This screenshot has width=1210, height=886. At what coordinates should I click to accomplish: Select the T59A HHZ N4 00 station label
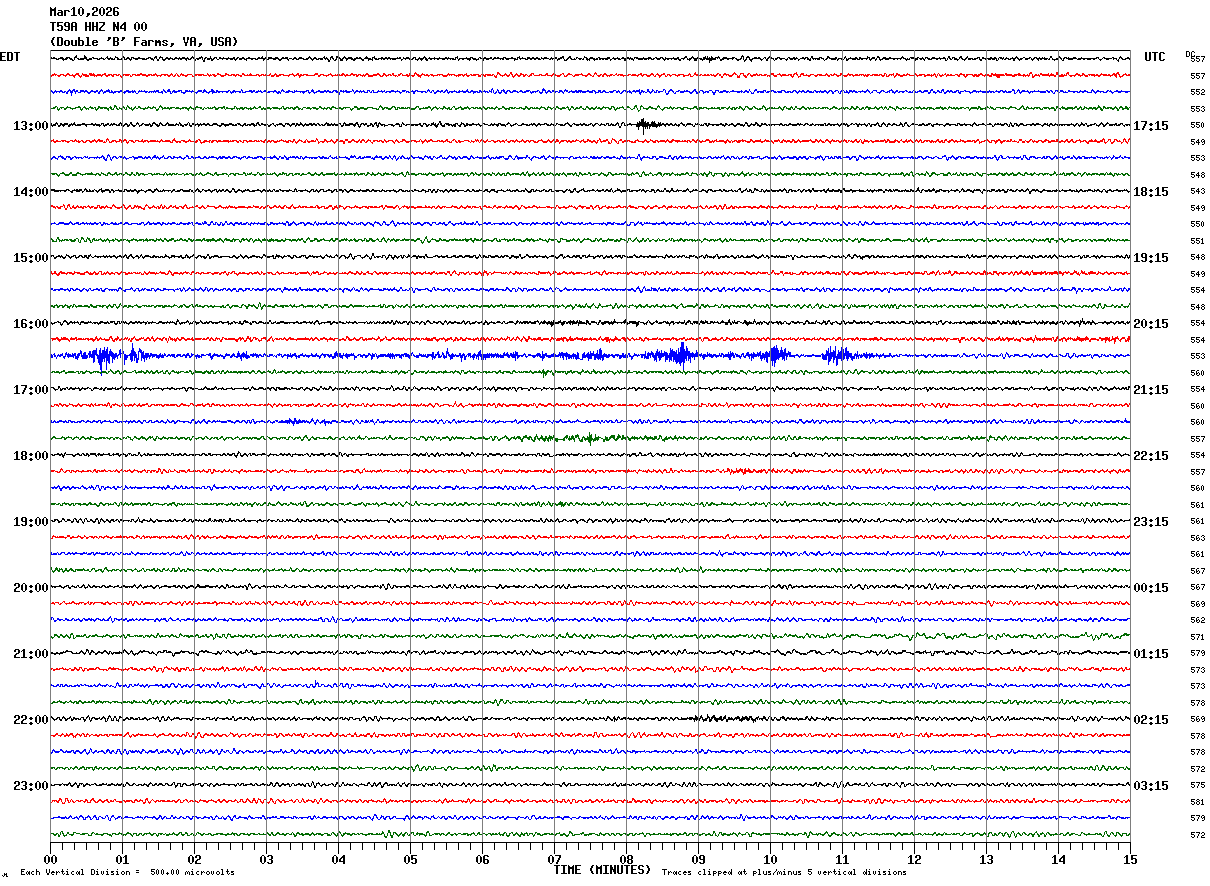coord(98,27)
